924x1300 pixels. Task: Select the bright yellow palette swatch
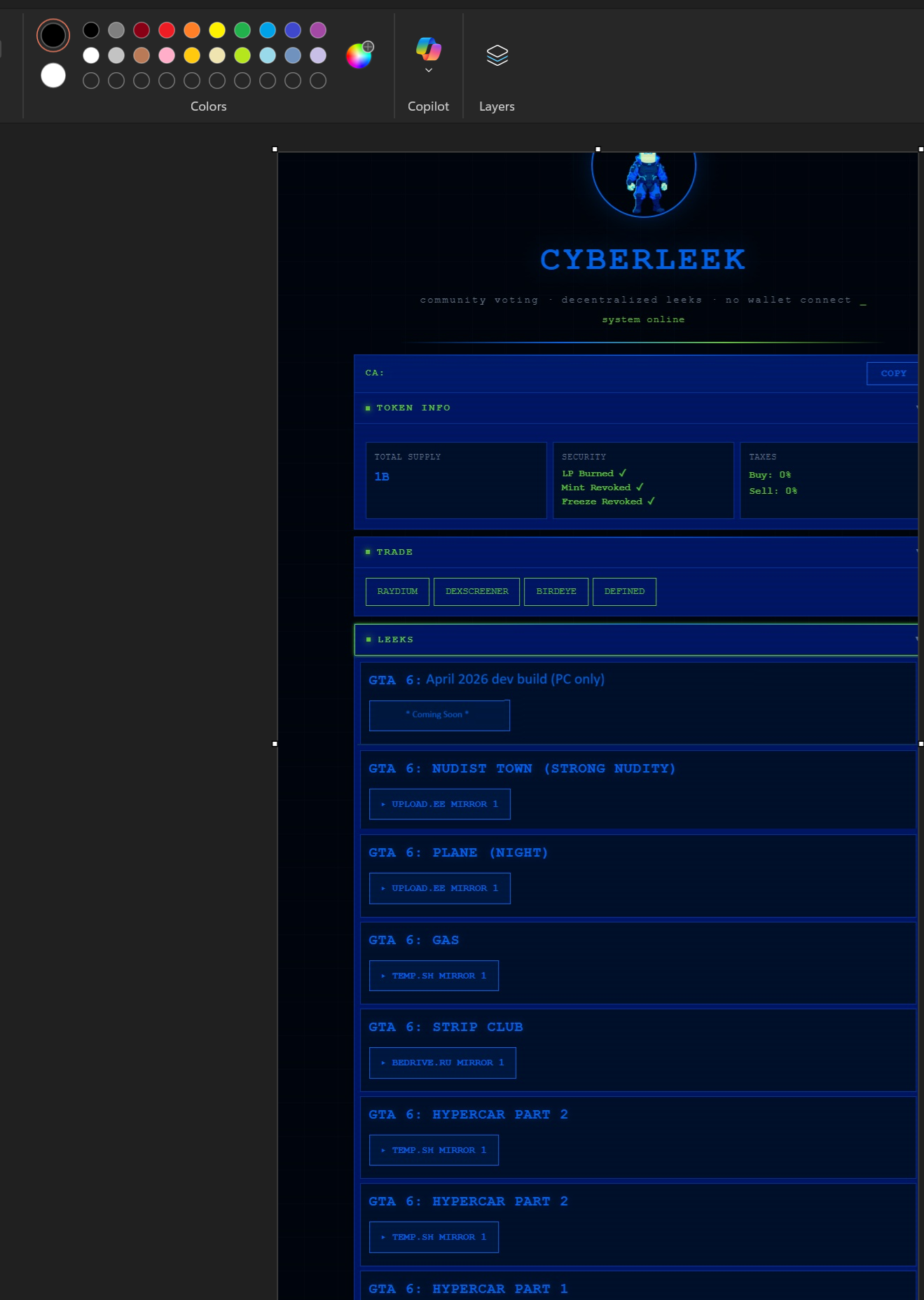[217, 30]
